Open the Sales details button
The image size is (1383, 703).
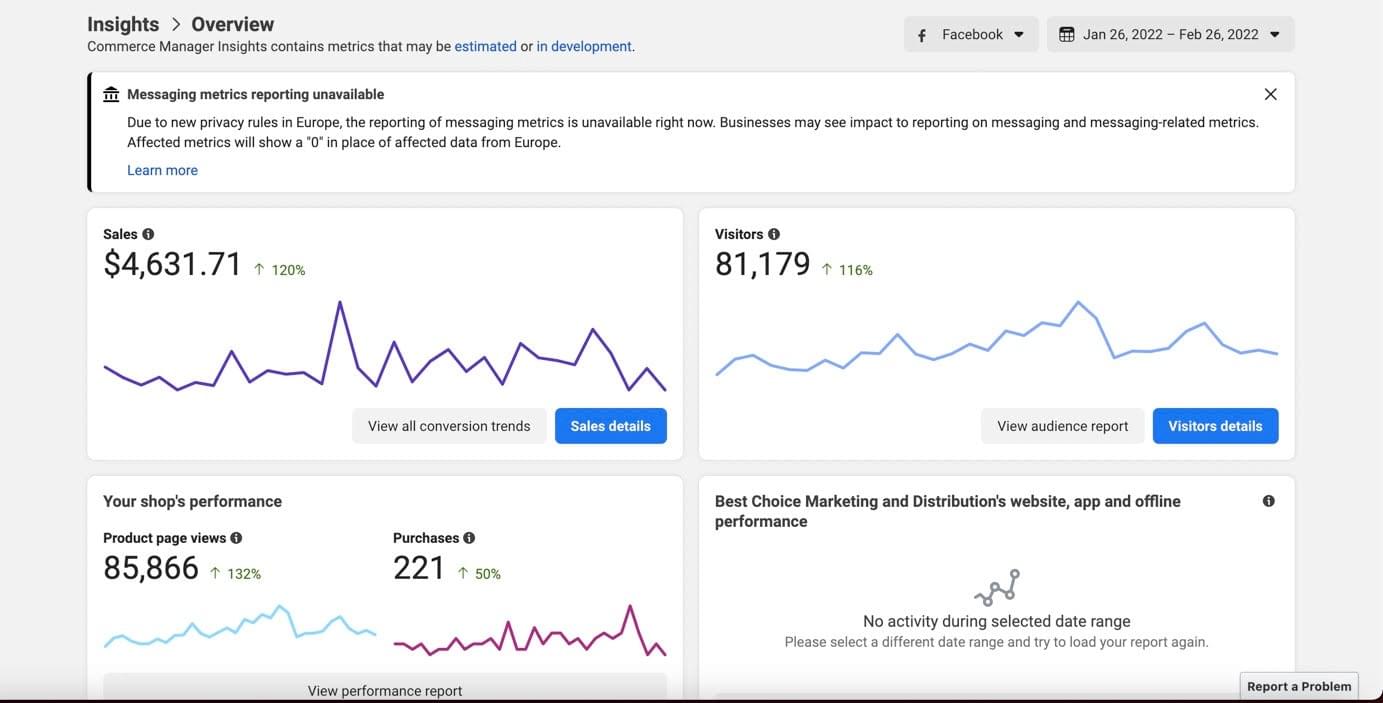(x=610, y=426)
